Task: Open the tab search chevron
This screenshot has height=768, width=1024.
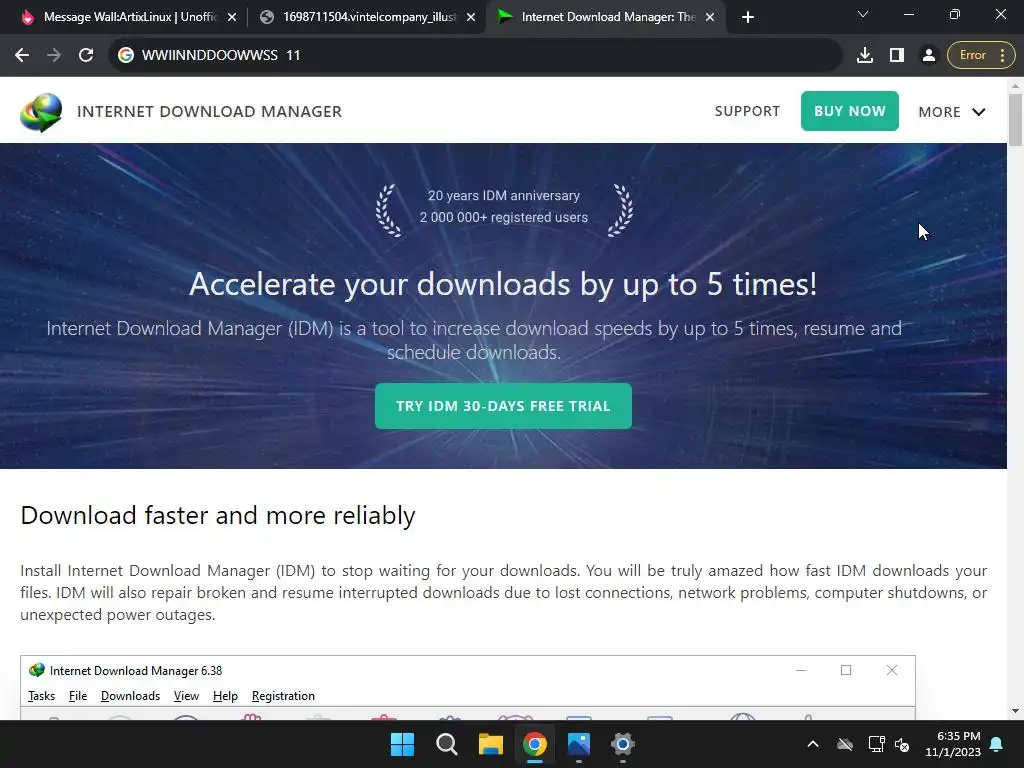Action: pos(863,14)
